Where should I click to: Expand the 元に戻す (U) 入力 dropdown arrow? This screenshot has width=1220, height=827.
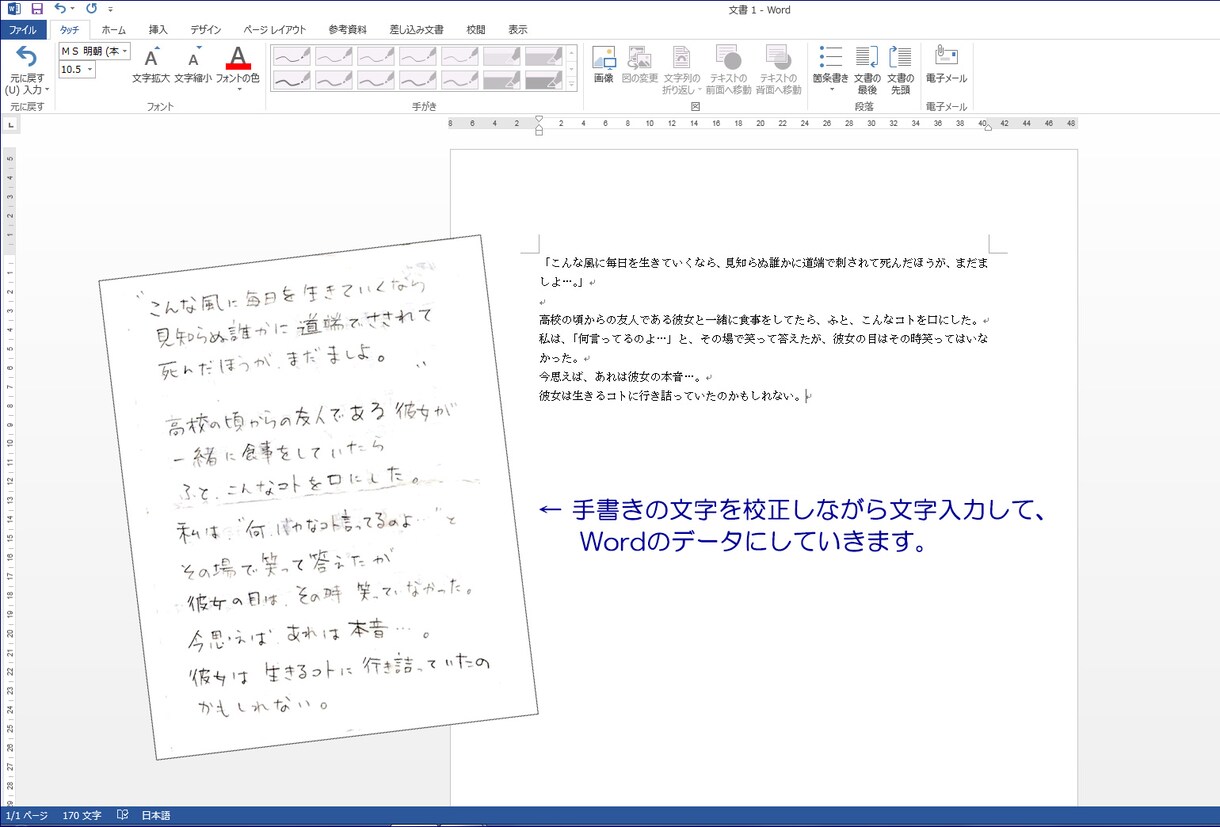[x=47, y=90]
